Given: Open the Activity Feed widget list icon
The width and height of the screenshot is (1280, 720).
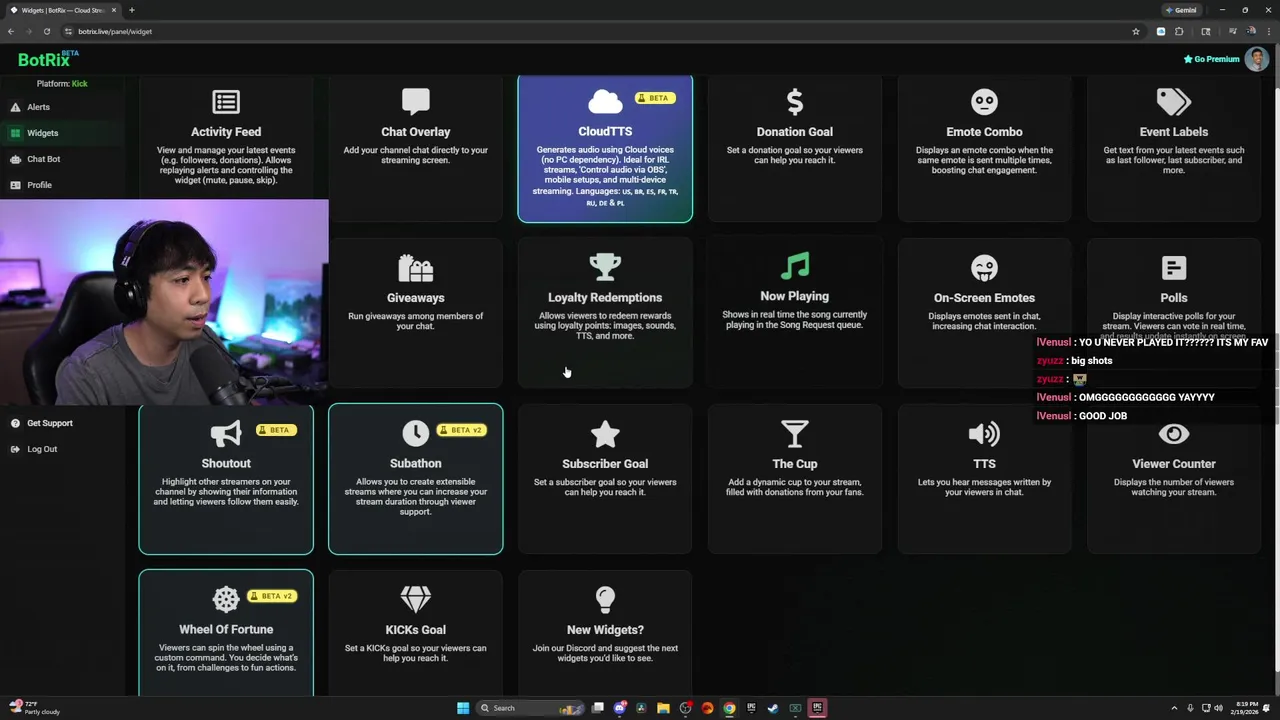Looking at the screenshot, I should (226, 102).
